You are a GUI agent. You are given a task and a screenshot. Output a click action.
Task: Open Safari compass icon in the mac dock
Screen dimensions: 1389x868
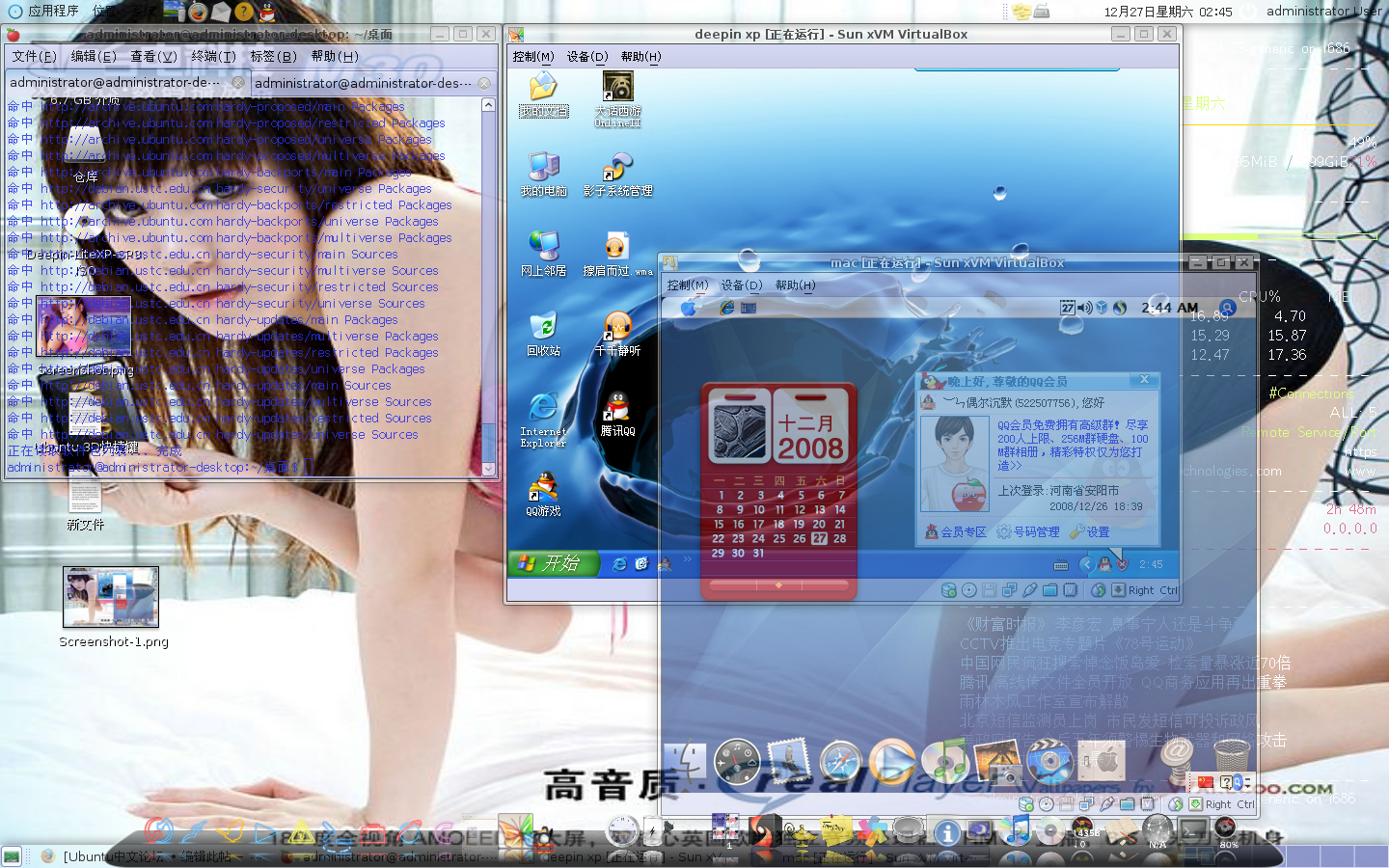pos(840,762)
